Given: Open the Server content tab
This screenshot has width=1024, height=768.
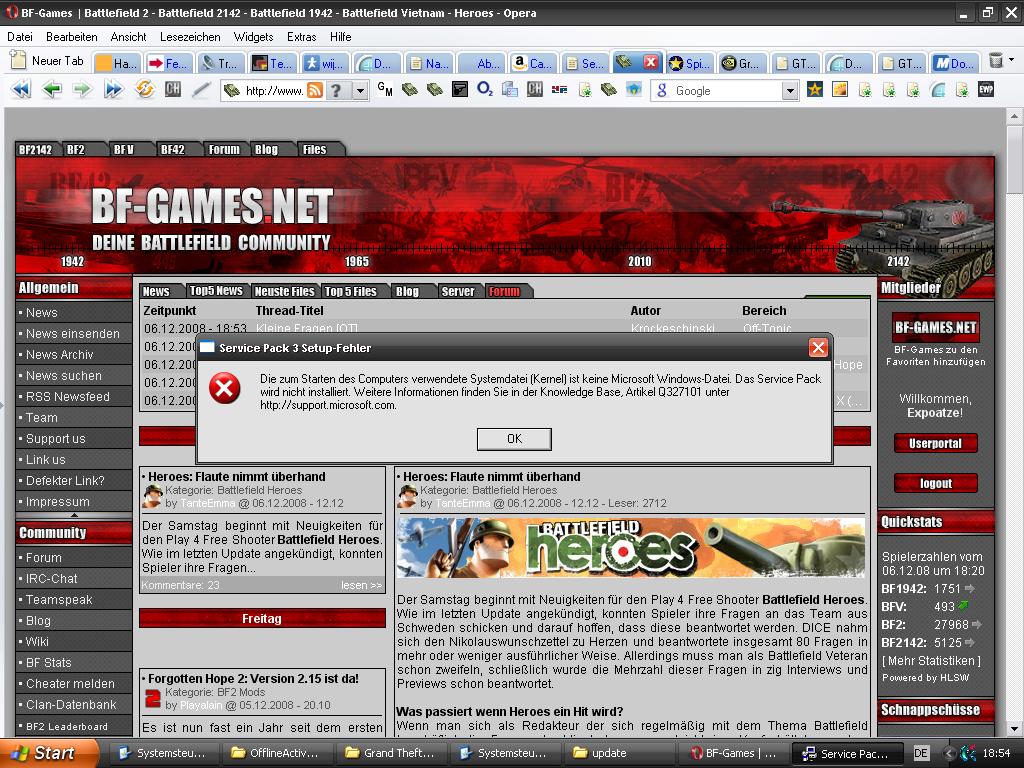Looking at the screenshot, I should click(458, 291).
